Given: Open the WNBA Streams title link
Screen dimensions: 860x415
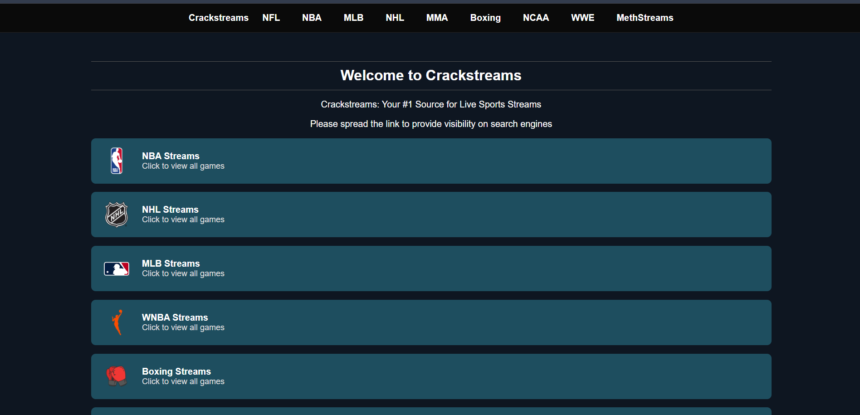Looking at the screenshot, I should 174,317.
